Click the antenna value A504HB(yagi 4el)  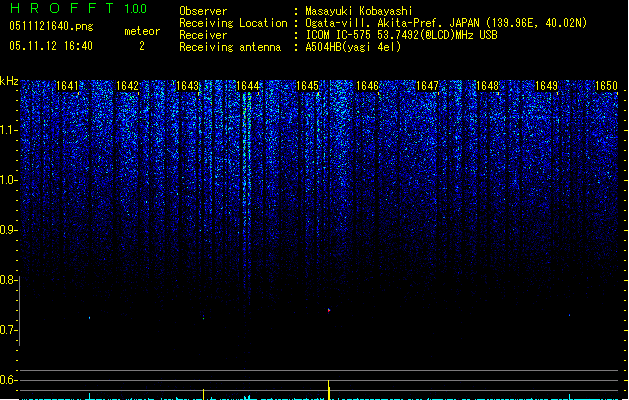tap(353, 47)
